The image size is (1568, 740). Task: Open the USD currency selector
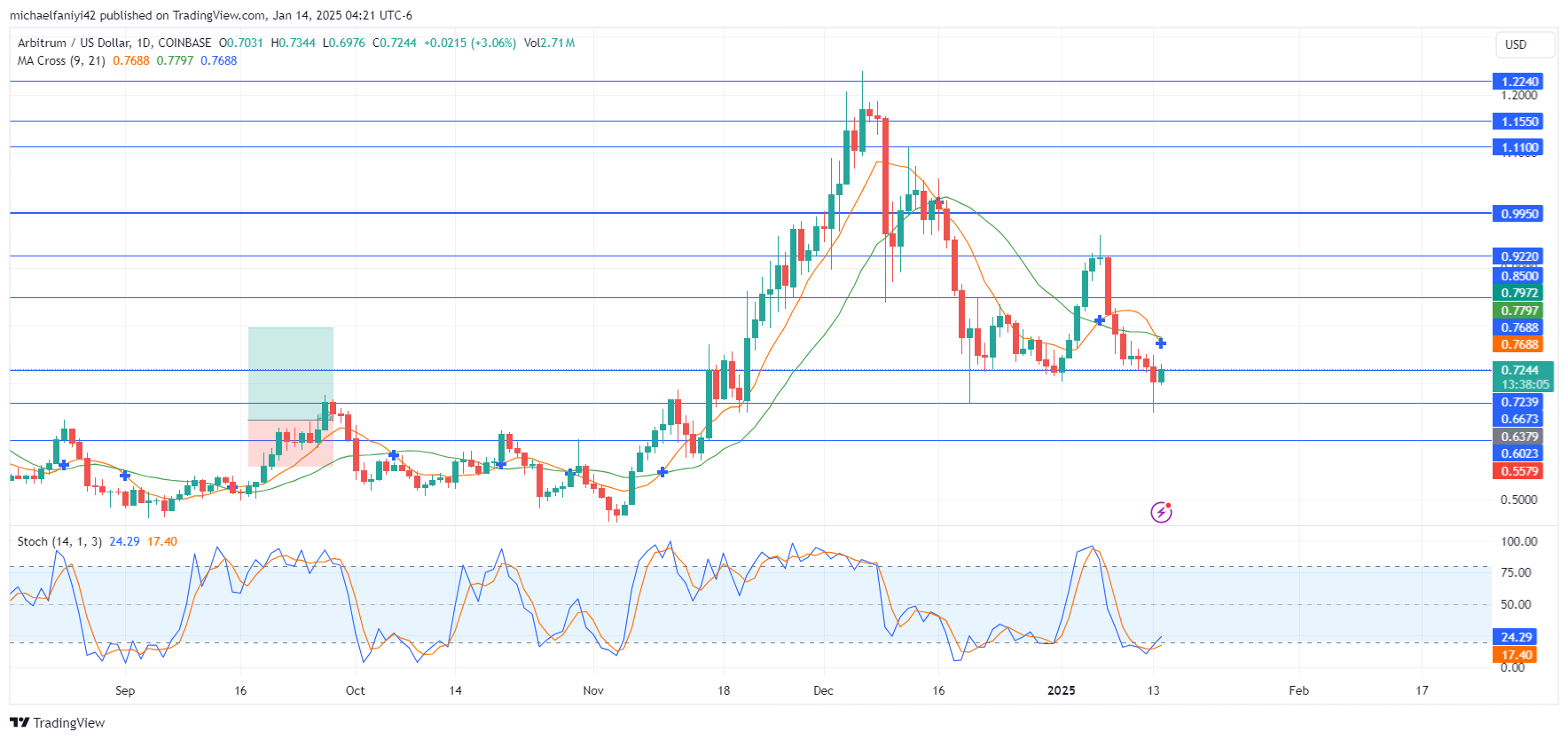[1525, 44]
